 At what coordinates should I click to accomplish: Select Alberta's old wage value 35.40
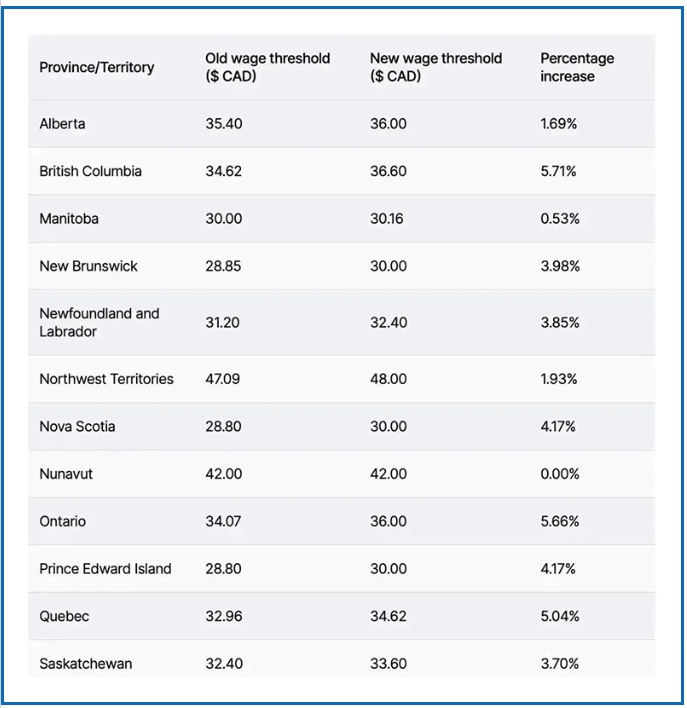pyautogui.click(x=224, y=124)
